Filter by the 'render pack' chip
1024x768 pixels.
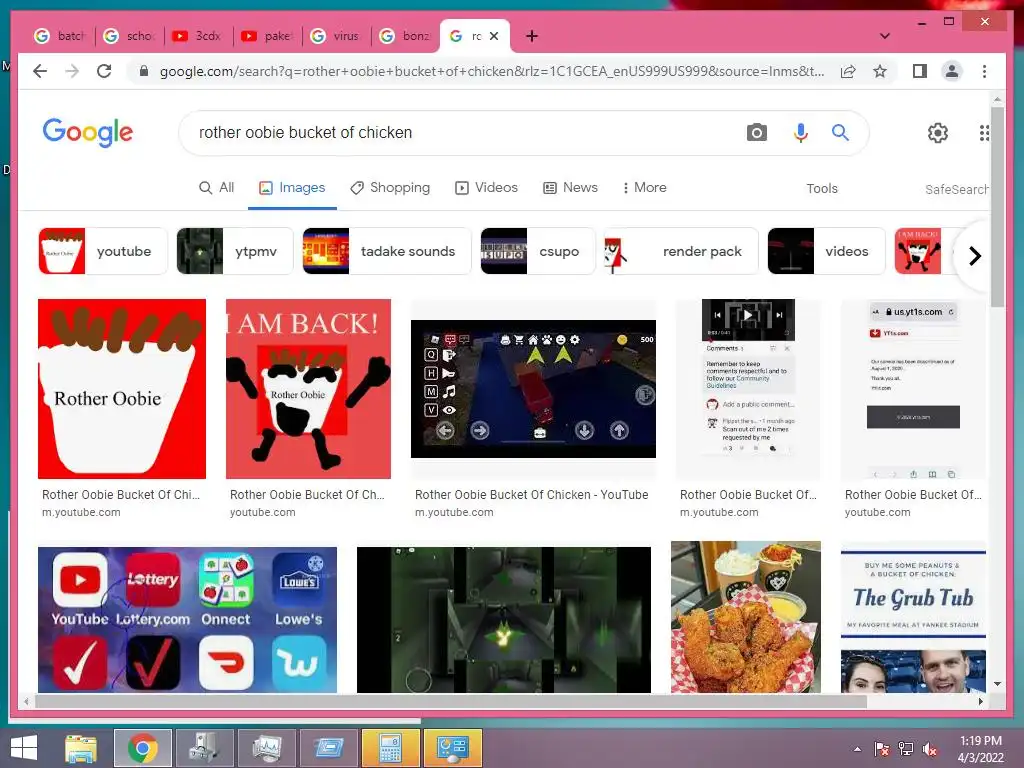coord(681,251)
